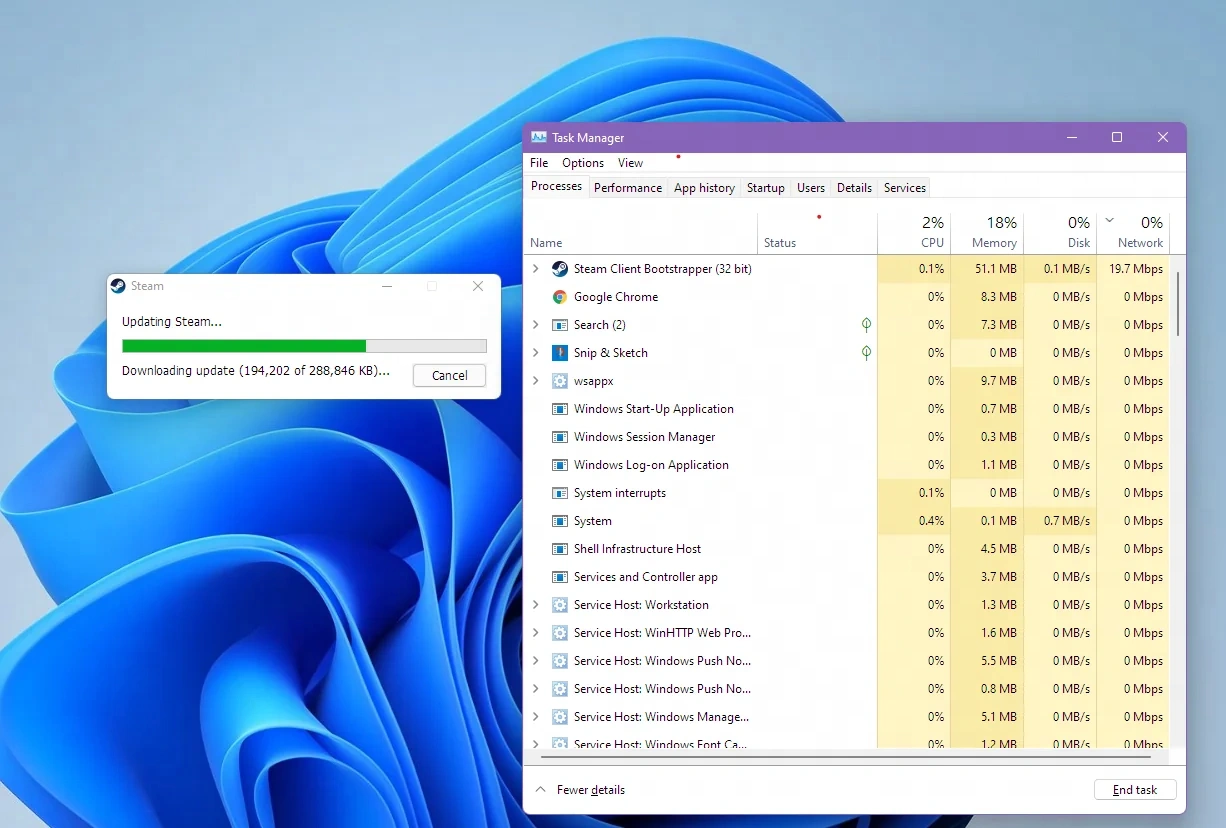1226x828 pixels.
Task: Expand the Search (2) process group
Action: (x=535, y=325)
